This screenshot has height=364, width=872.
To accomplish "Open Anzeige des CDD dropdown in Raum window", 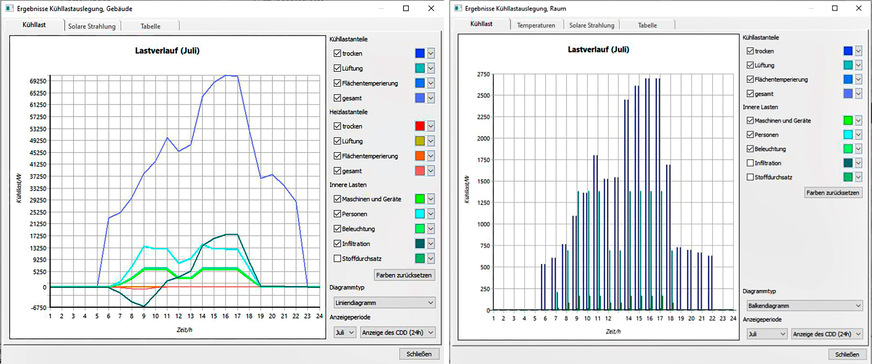I will click(827, 333).
